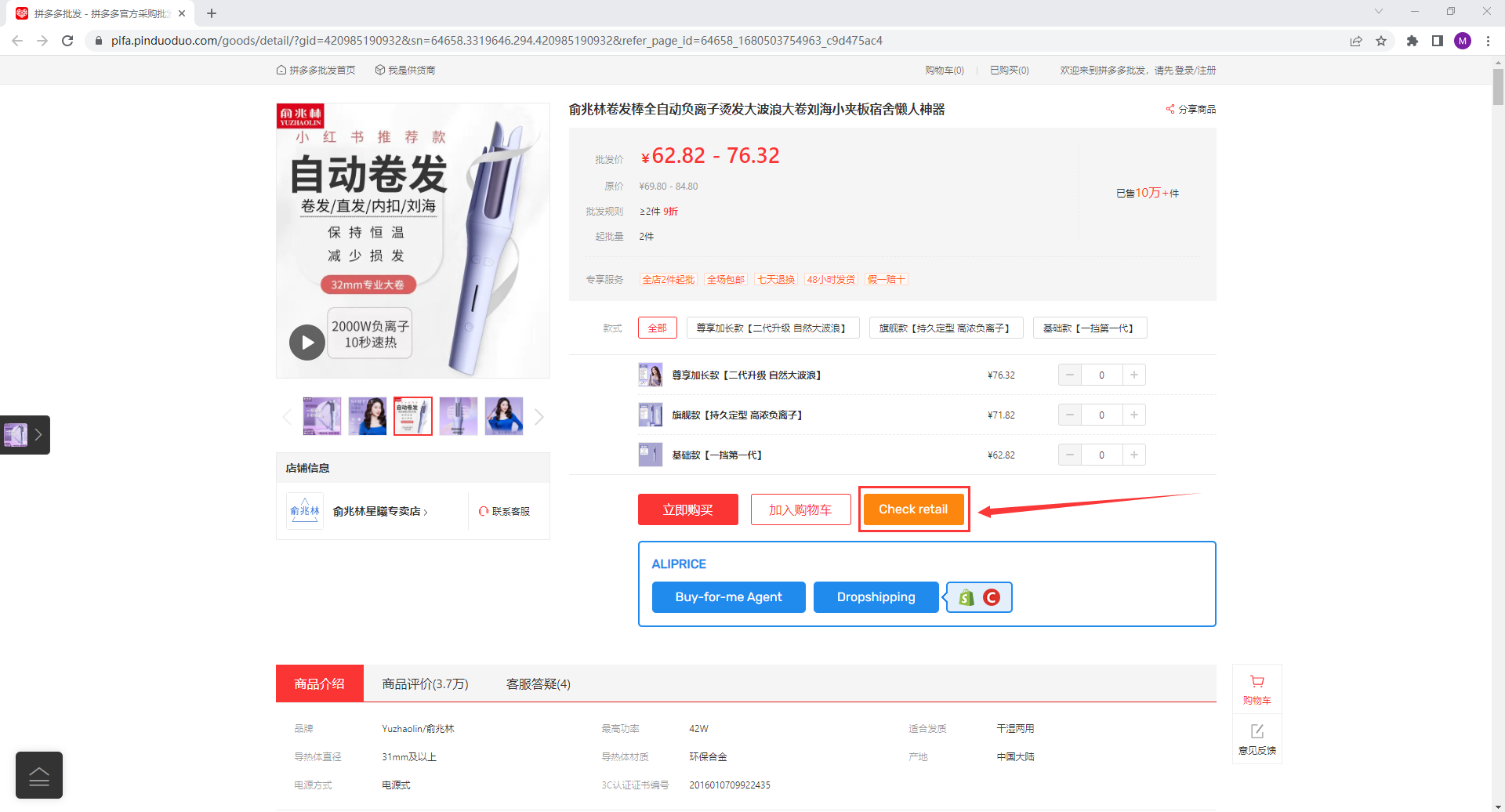Select the 全部 style option

coord(657,328)
